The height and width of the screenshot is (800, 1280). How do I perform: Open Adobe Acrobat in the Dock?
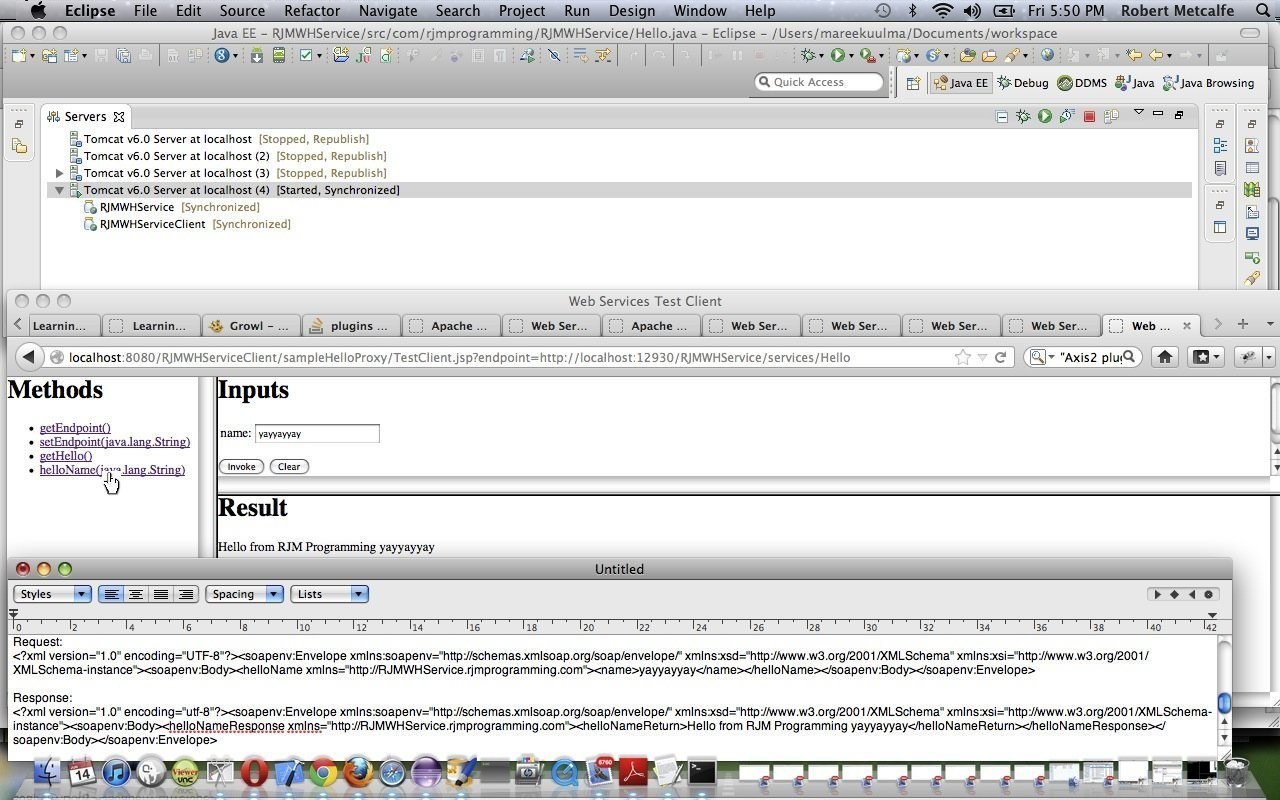point(634,772)
